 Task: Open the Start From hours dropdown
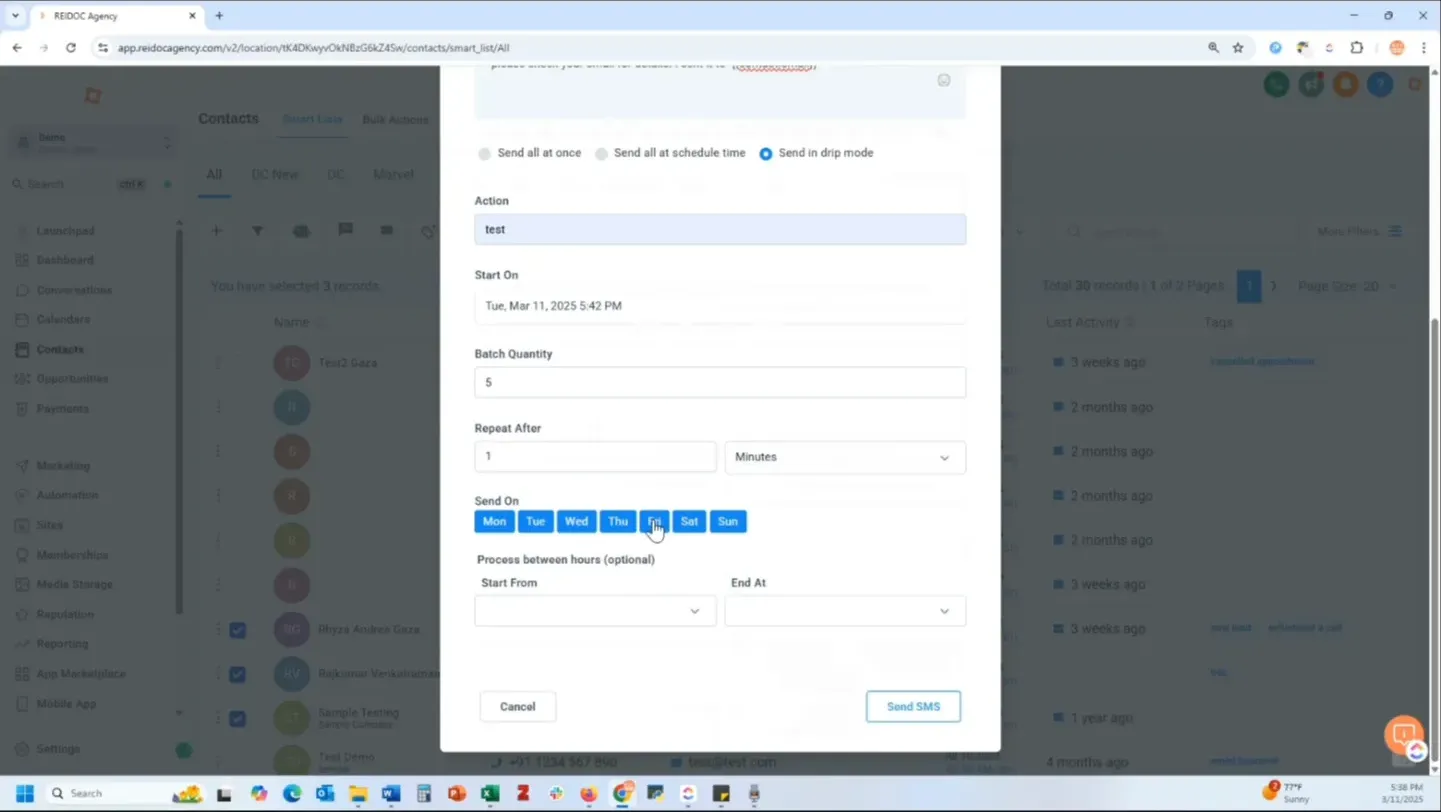coord(595,611)
